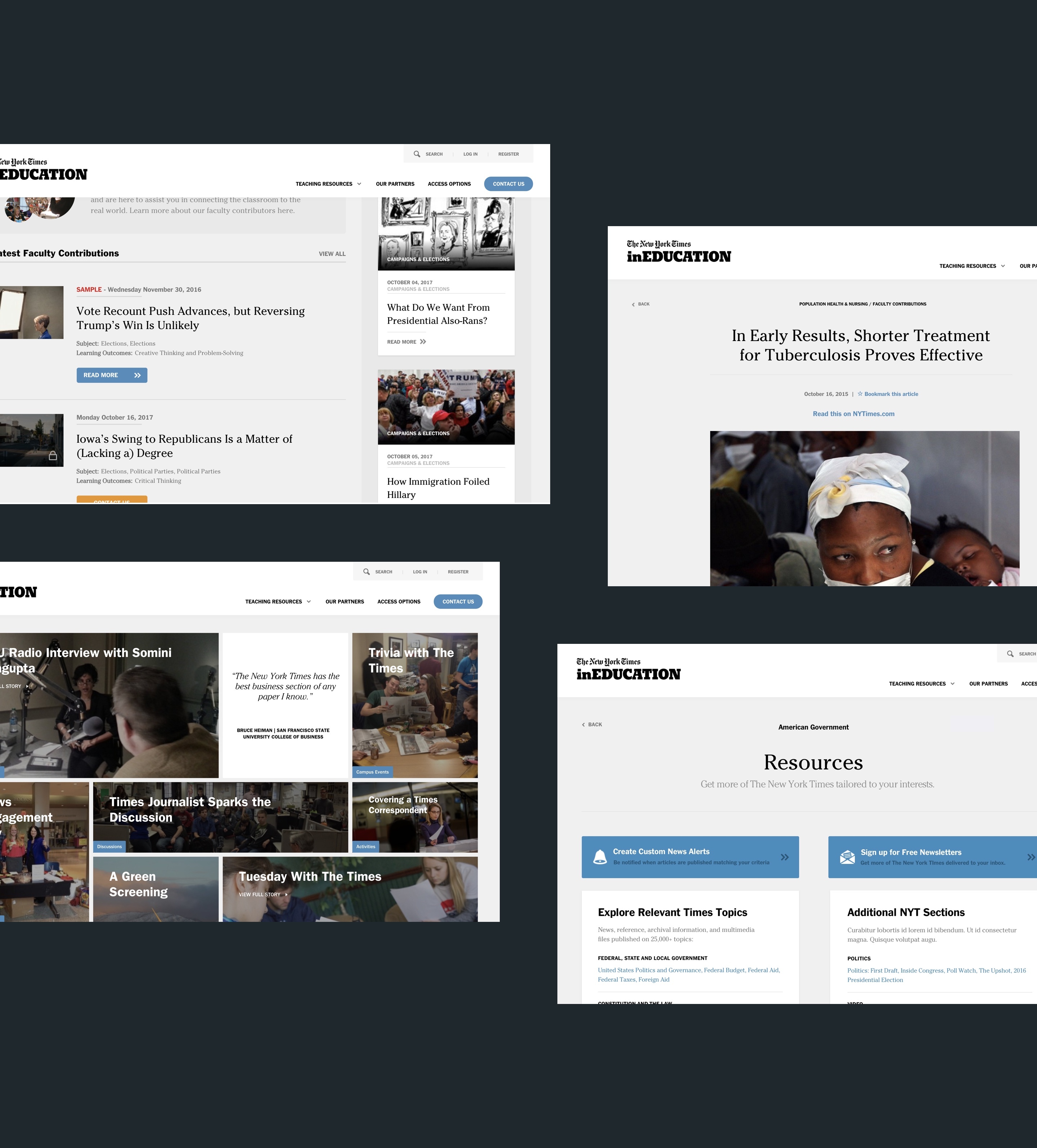Click the Sign up for Free Newsletters heading

click(x=911, y=852)
